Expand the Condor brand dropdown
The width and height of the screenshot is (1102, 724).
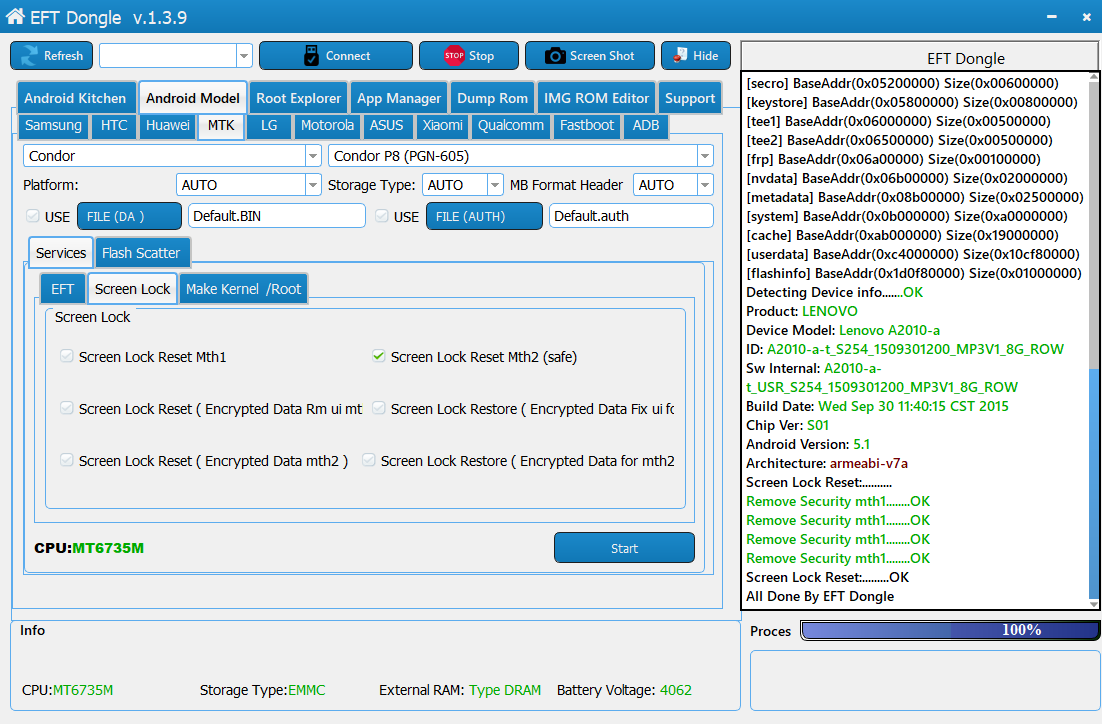[x=313, y=156]
